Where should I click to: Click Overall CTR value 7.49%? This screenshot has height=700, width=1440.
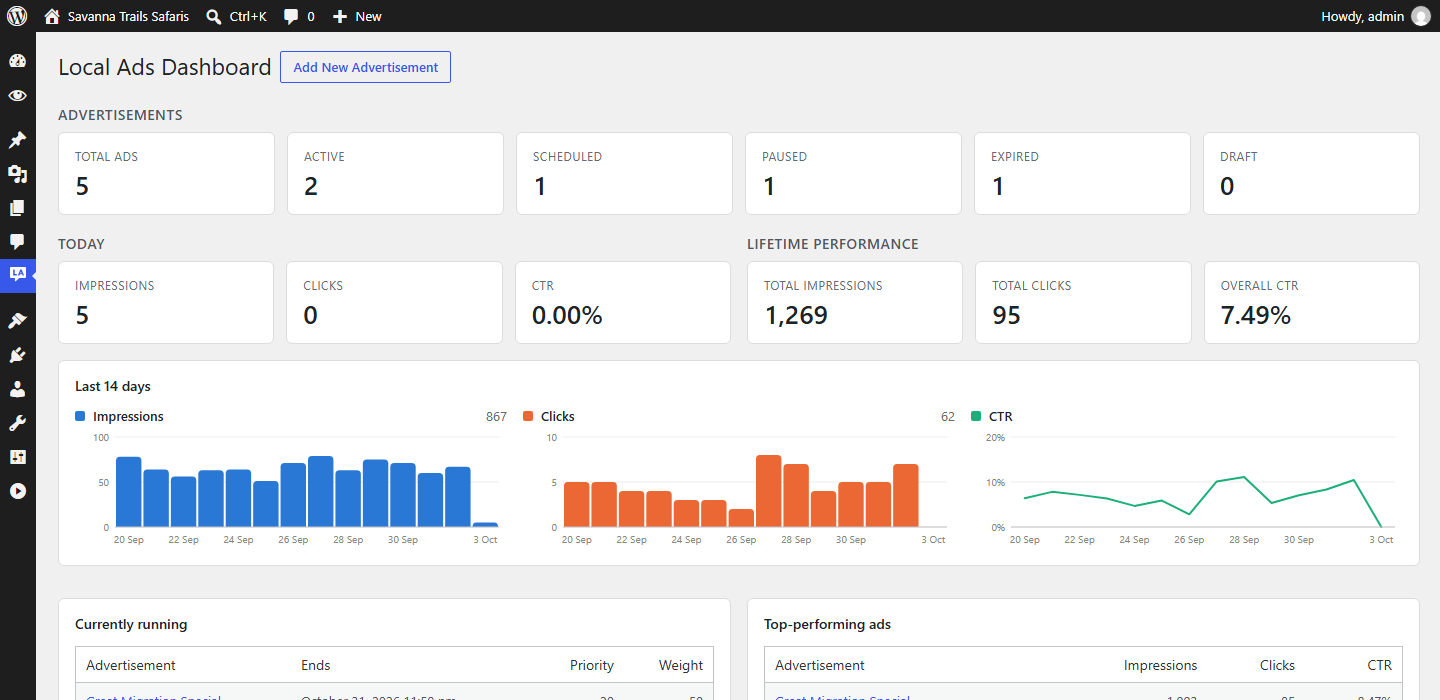tap(1256, 316)
